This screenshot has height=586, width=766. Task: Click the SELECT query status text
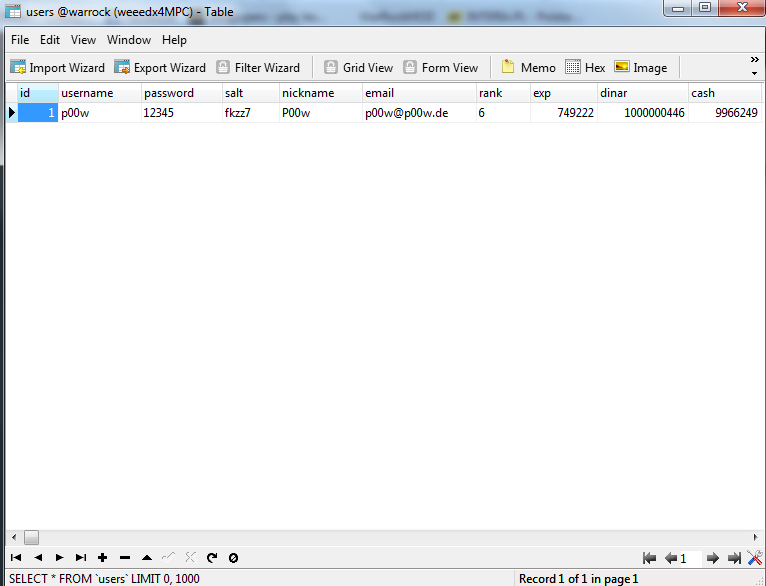tap(104, 579)
